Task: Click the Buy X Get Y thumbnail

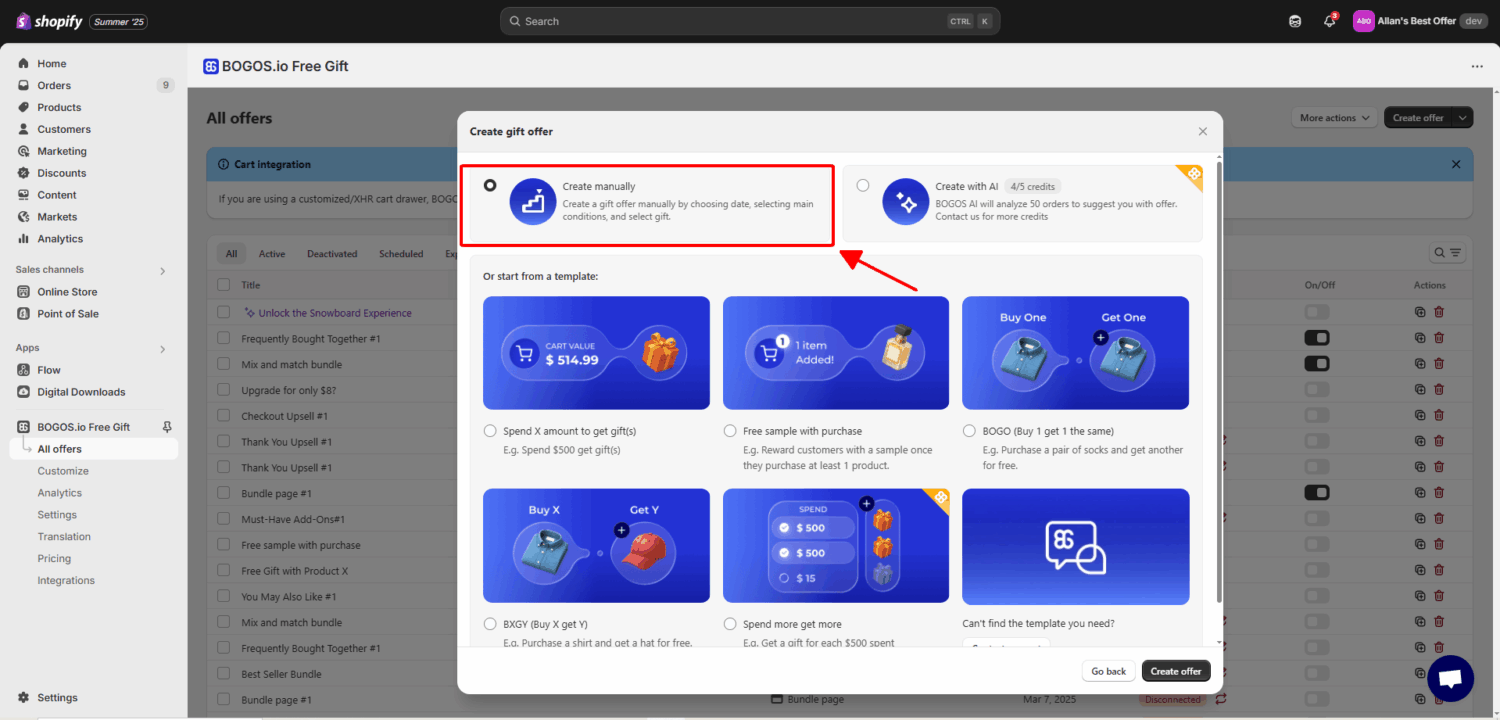Action: tap(596, 546)
